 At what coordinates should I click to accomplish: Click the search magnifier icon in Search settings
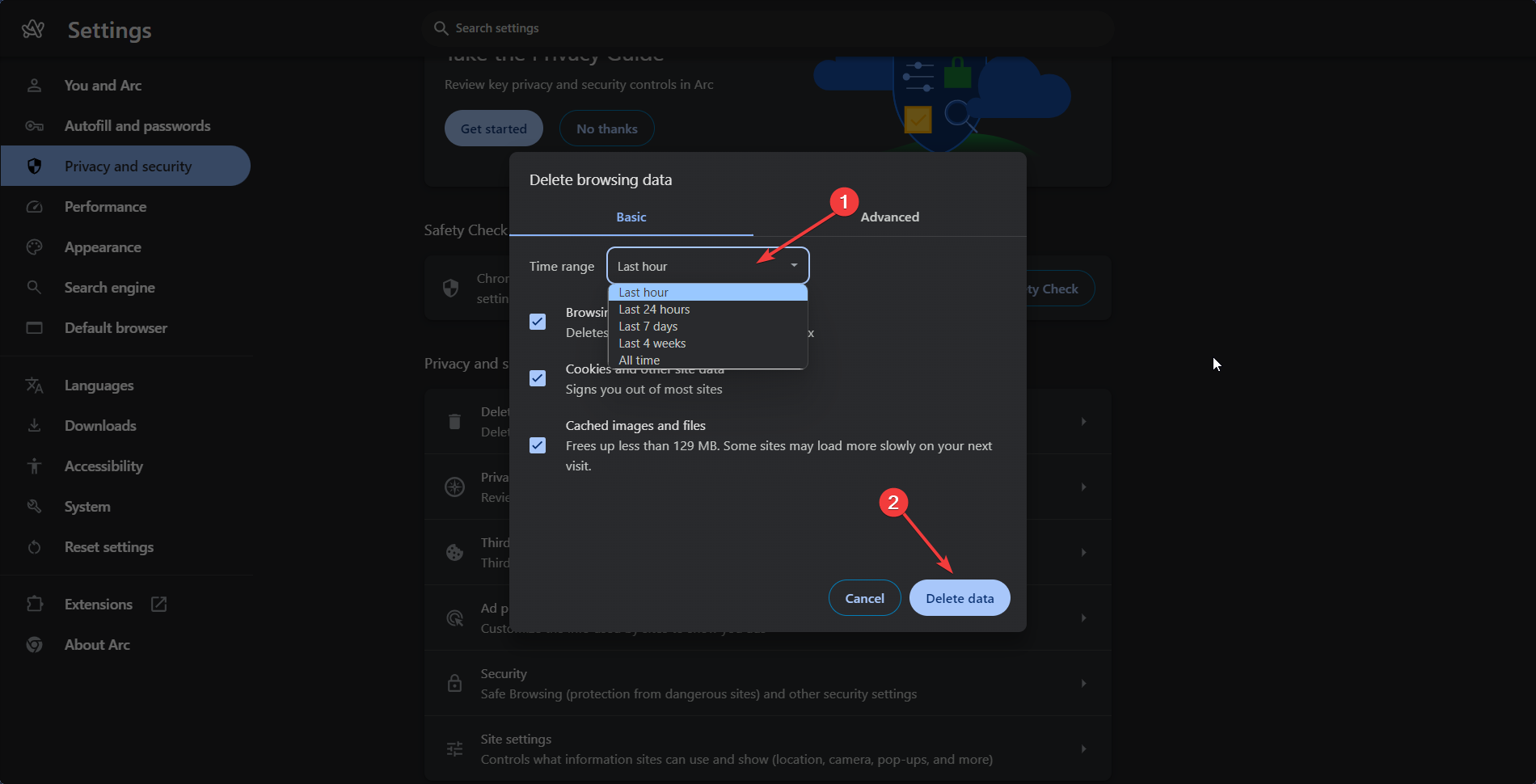(x=441, y=28)
